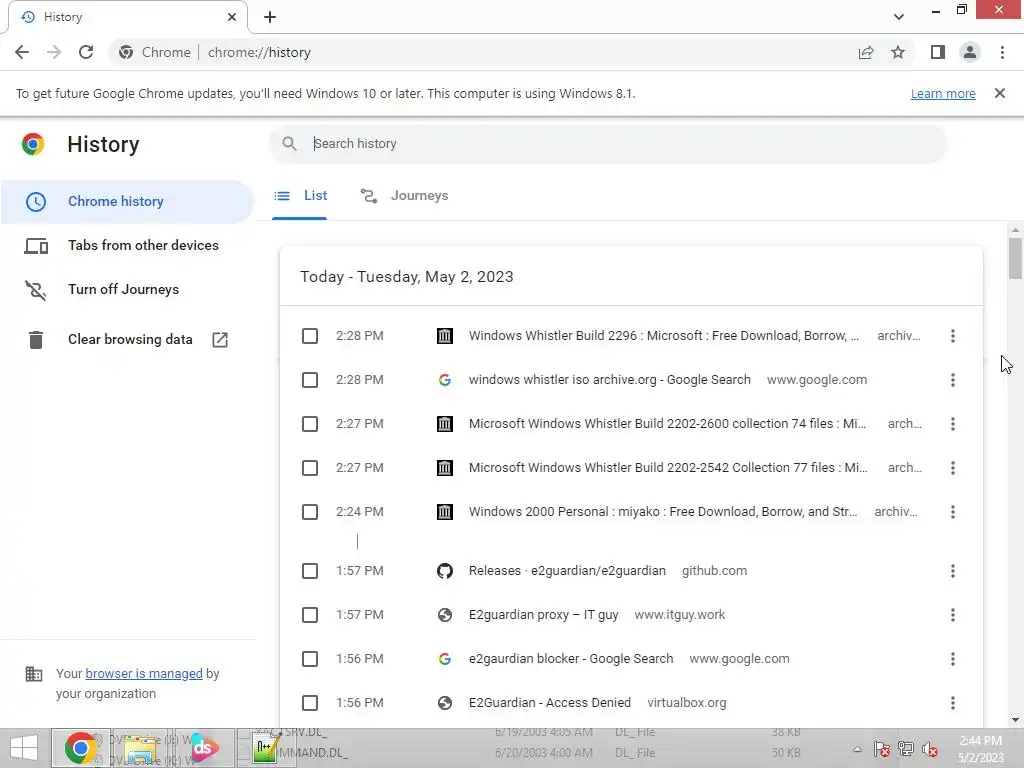Open actions menu for Releases e2guardian entry

point(953,571)
